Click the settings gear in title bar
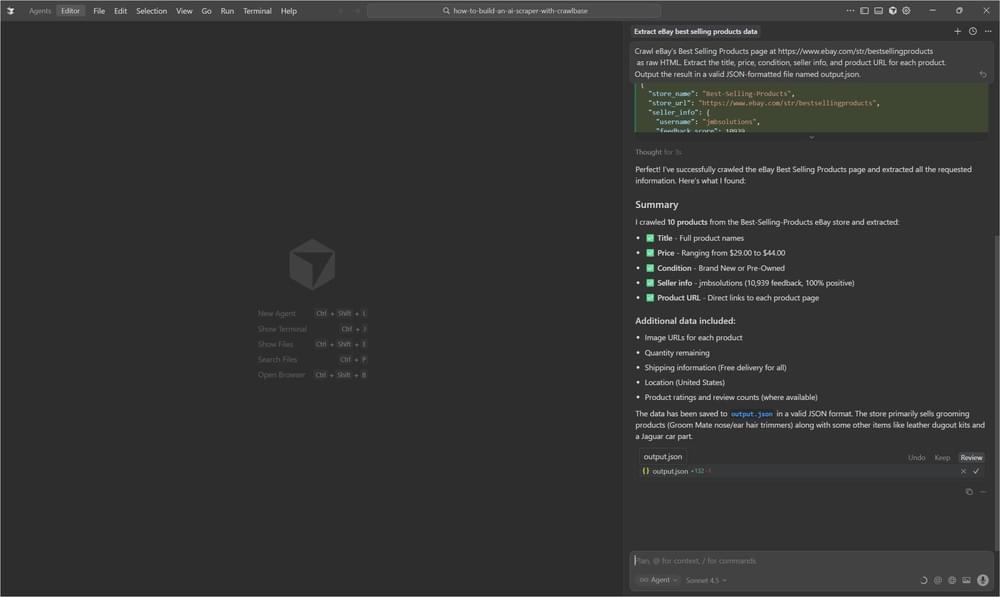Screen dimensions: 1000x597 (906, 11)
